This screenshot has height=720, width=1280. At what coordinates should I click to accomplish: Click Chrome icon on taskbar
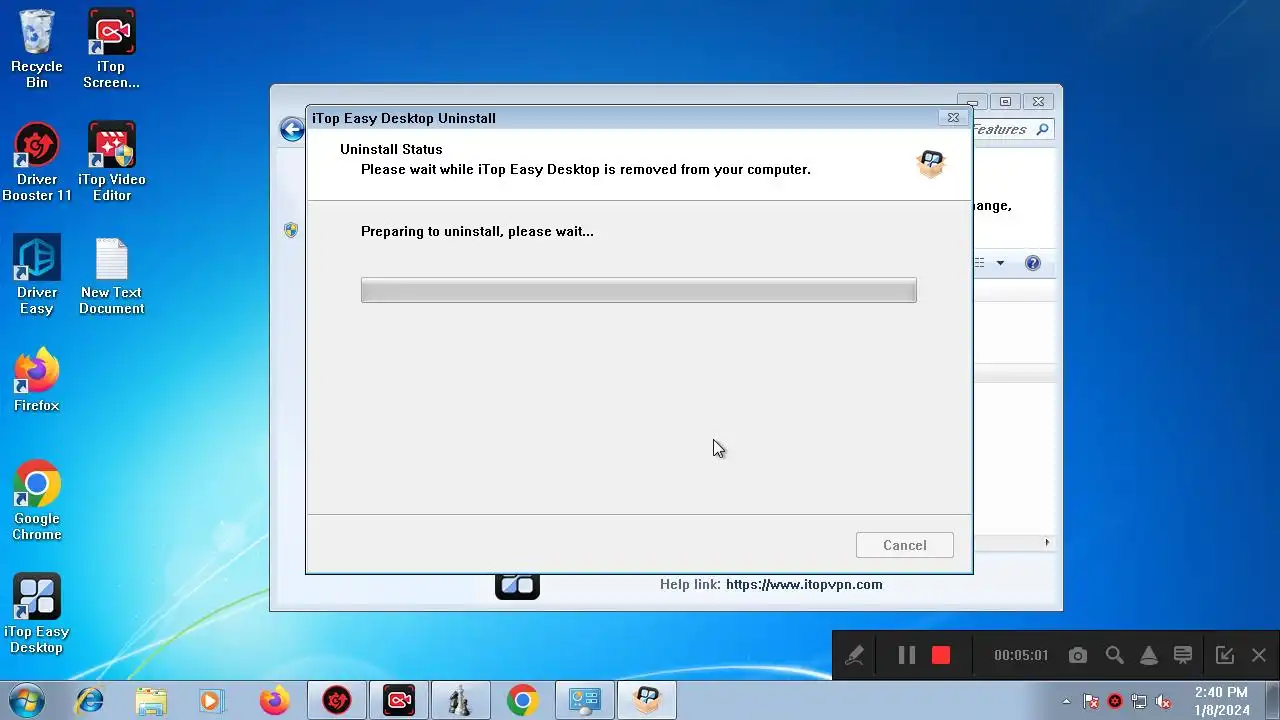pyautogui.click(x=522, y=700)
